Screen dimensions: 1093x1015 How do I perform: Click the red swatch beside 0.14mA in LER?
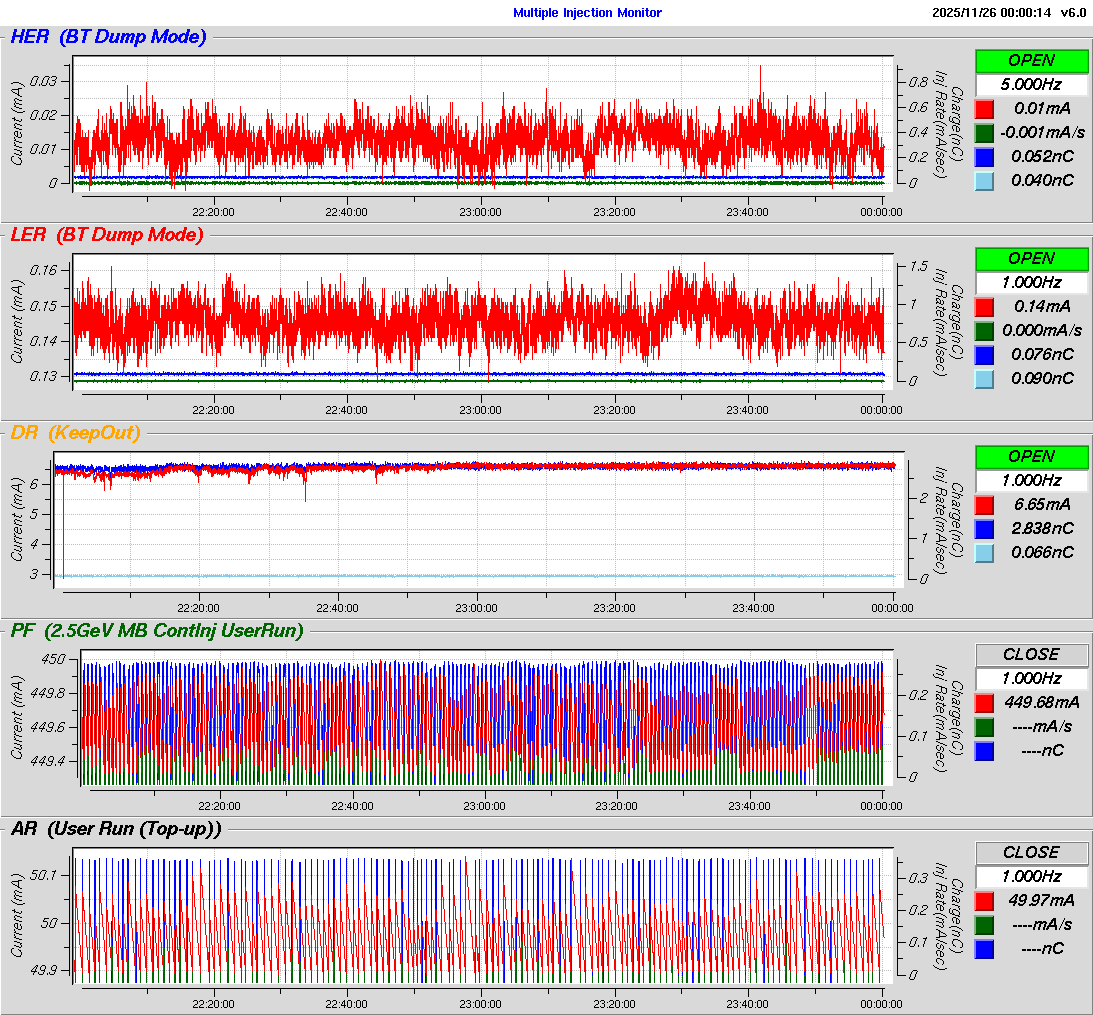(985, 307)
